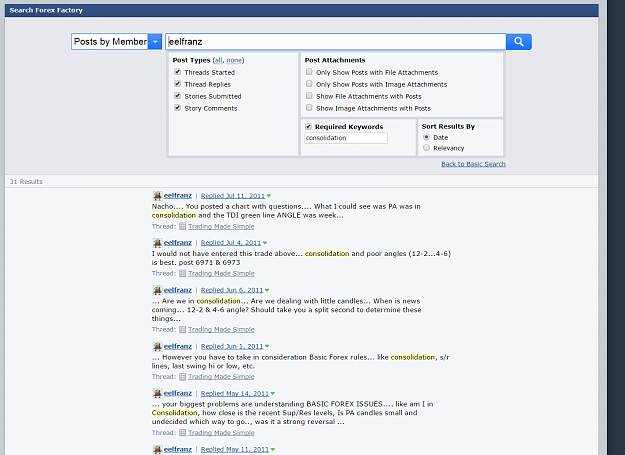Uncheck the Stories Submitted checkbox
Image resolution: width=625 pixels, height=455 pixels.
click(178, 96)
